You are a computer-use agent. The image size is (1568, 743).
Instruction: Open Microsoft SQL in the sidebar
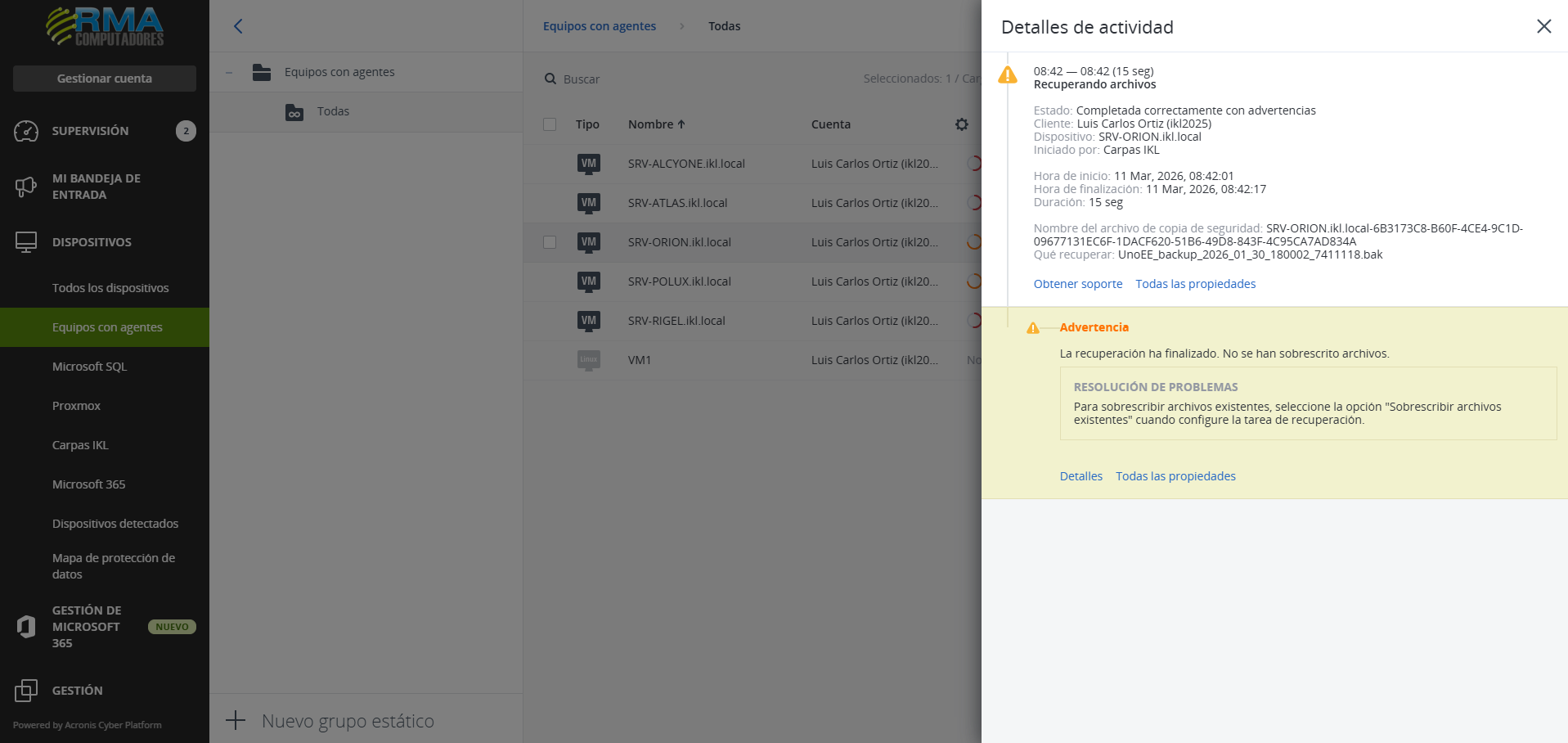[89, 367]
